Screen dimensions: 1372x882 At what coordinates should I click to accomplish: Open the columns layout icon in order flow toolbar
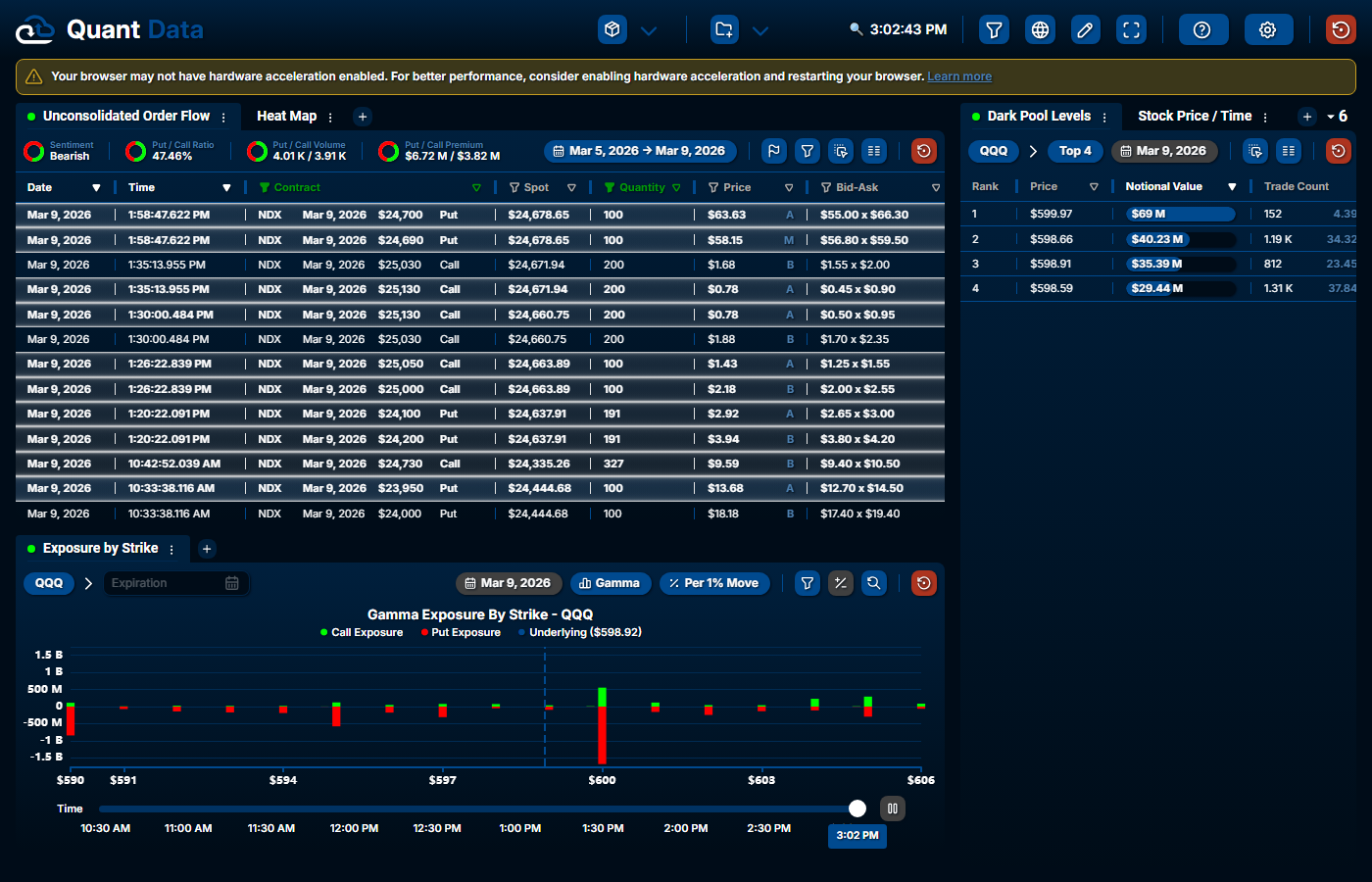874,151
